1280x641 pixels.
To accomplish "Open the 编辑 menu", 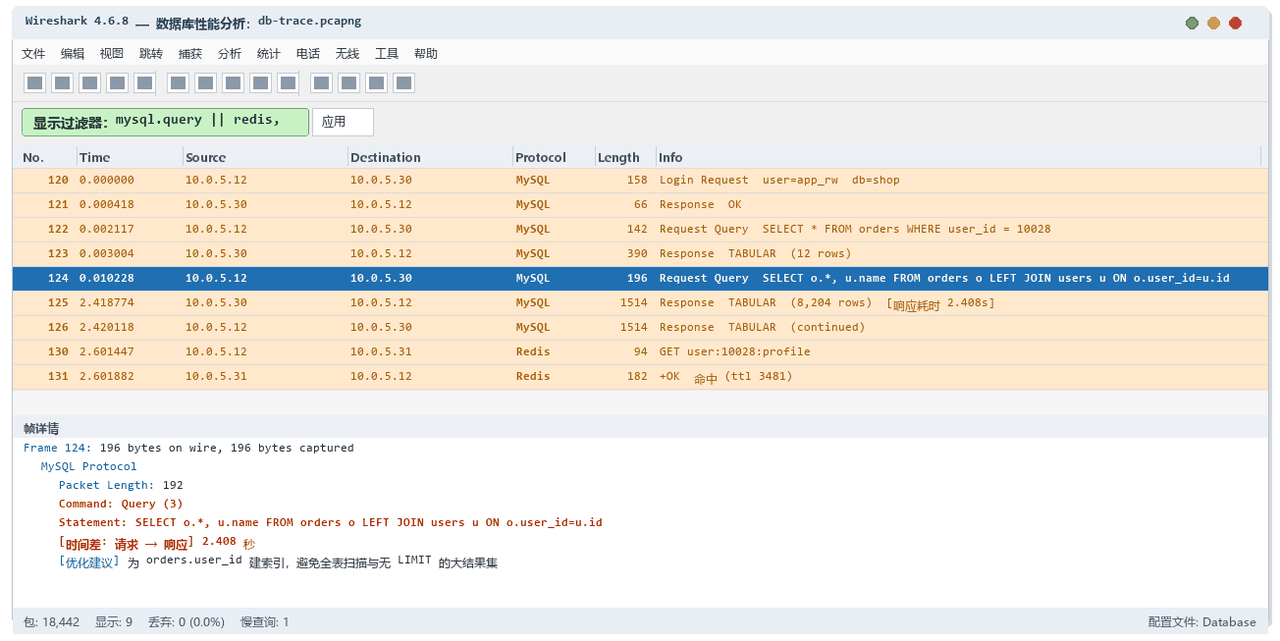I will coord(73,54).
